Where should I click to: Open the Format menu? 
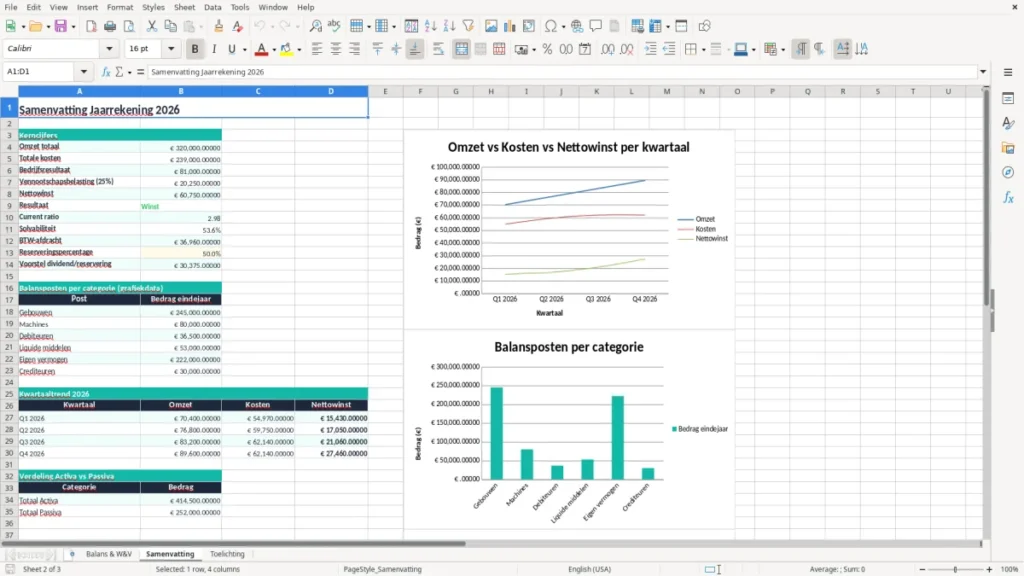(120, 7)
